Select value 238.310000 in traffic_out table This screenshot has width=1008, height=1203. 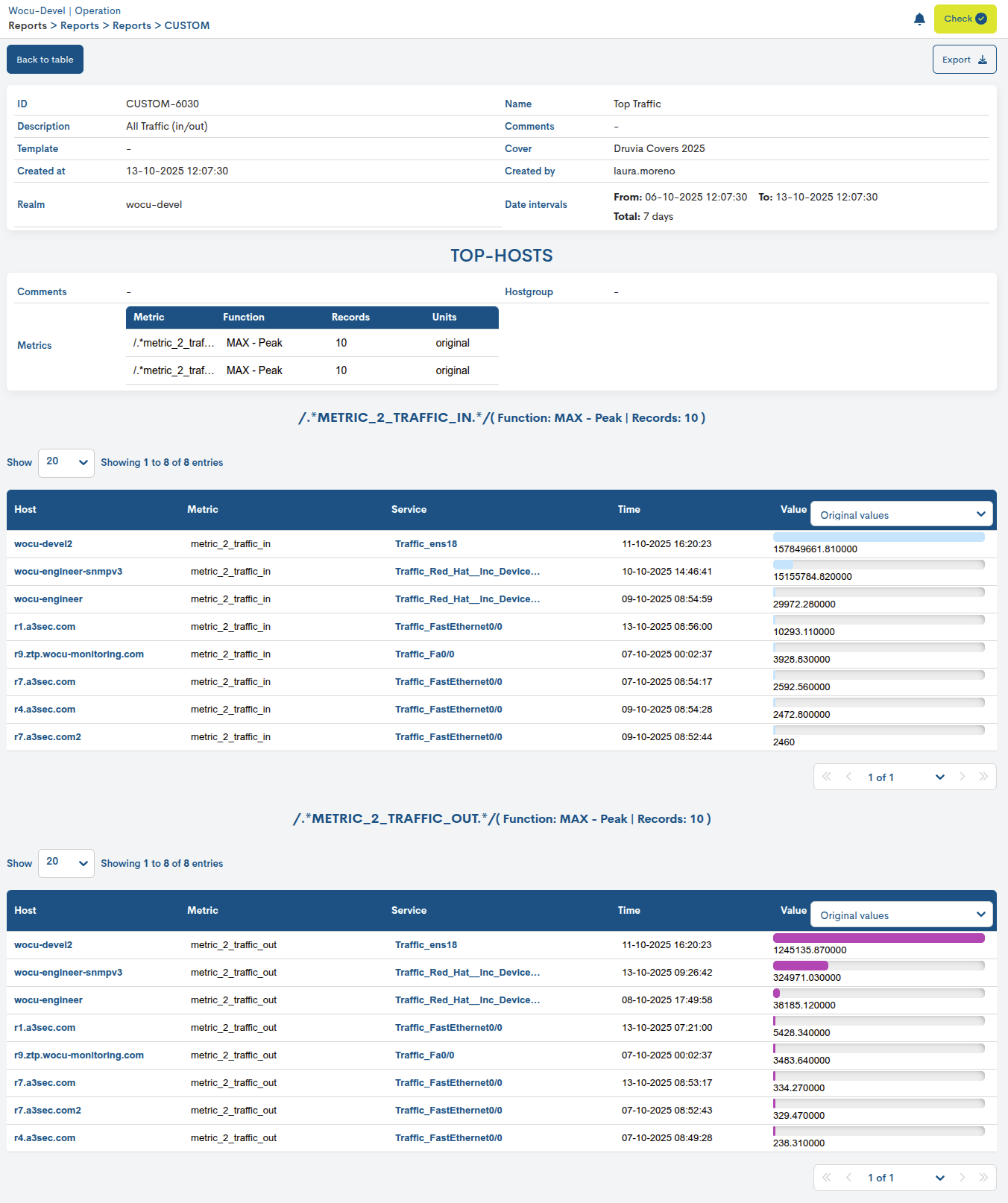click(x=799, y=1143)
